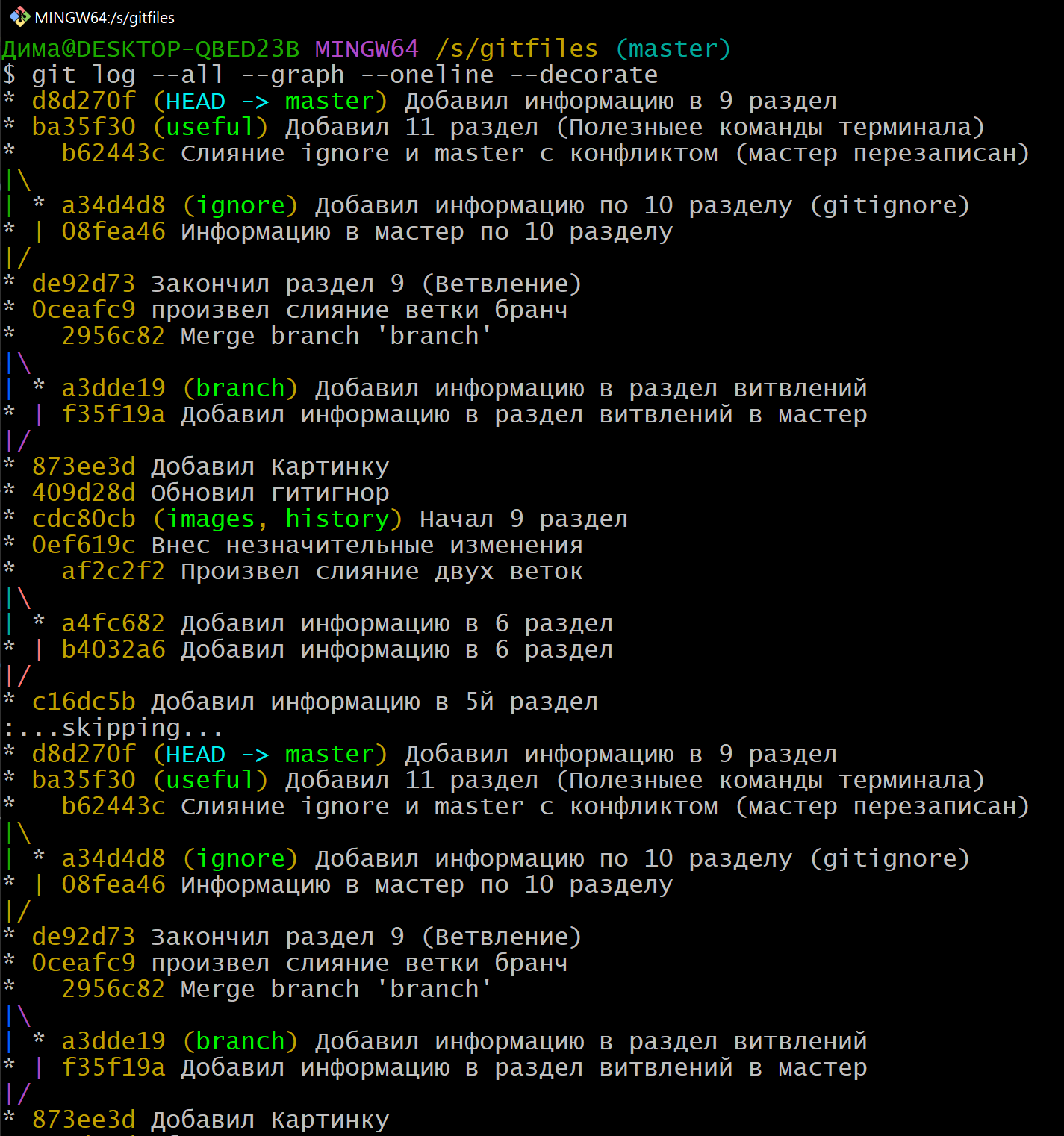
Task: Select hash de92d73 below the skipping line
Action: [x=84, y=937]
